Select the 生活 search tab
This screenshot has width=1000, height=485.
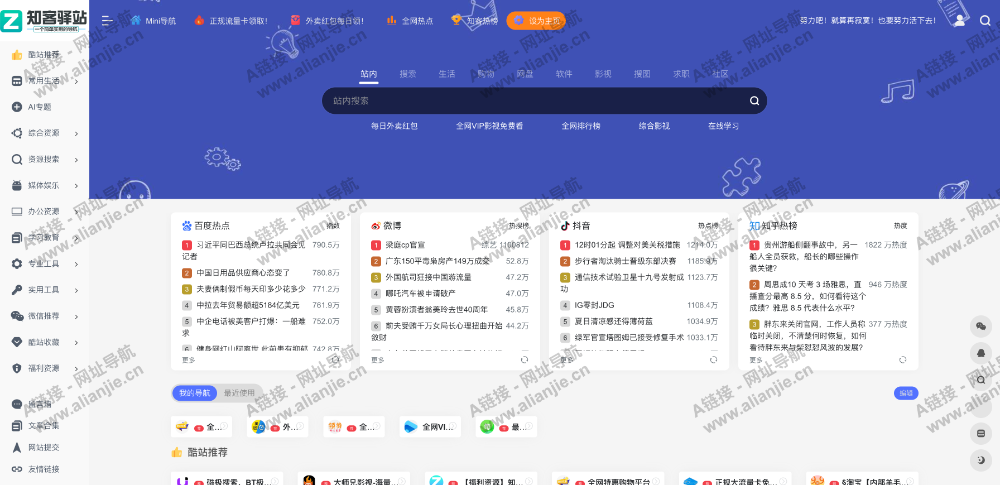pyautogui.click(x=447, y=74)
